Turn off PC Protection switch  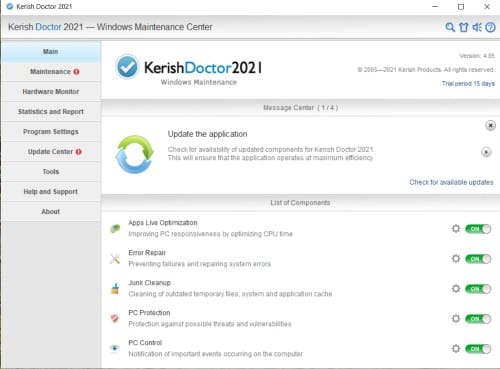point(478,319)
